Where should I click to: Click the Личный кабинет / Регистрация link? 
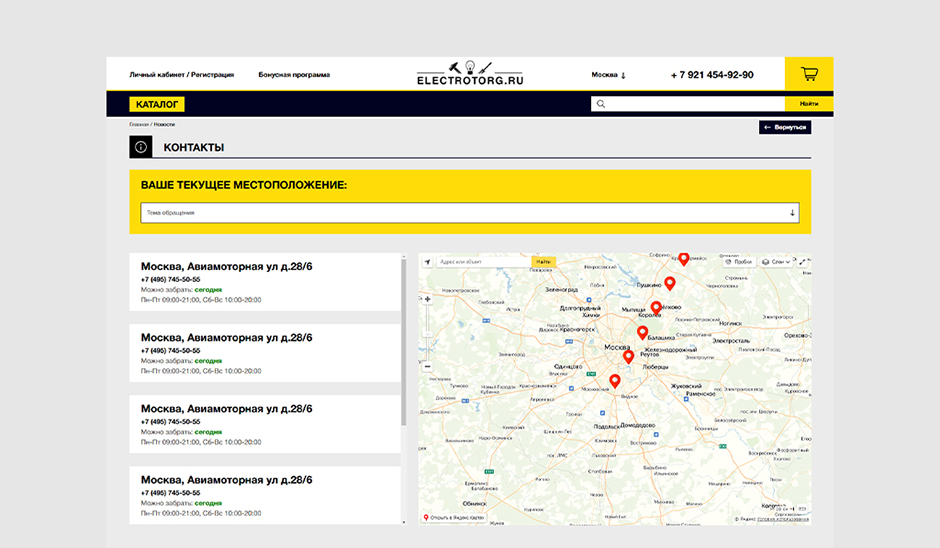[x=181, y=75]
